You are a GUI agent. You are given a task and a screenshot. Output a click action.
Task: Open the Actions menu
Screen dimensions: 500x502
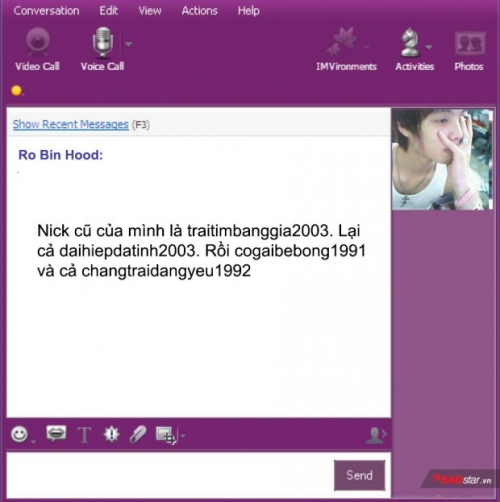[x=199, y=11]
